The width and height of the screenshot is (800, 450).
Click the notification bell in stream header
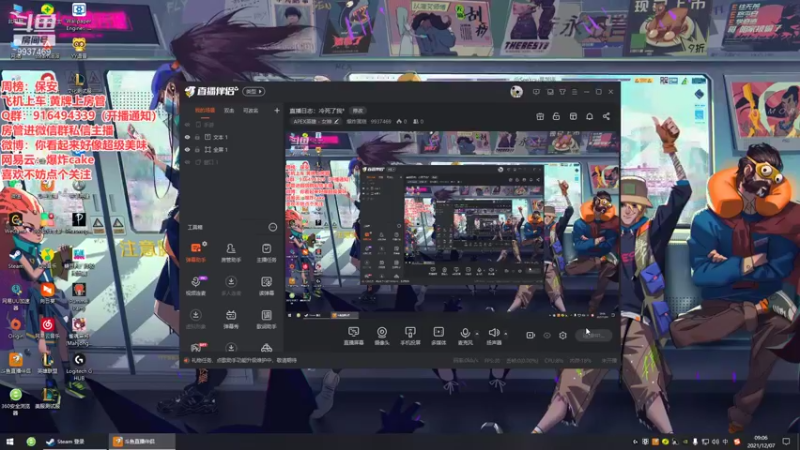589,116
